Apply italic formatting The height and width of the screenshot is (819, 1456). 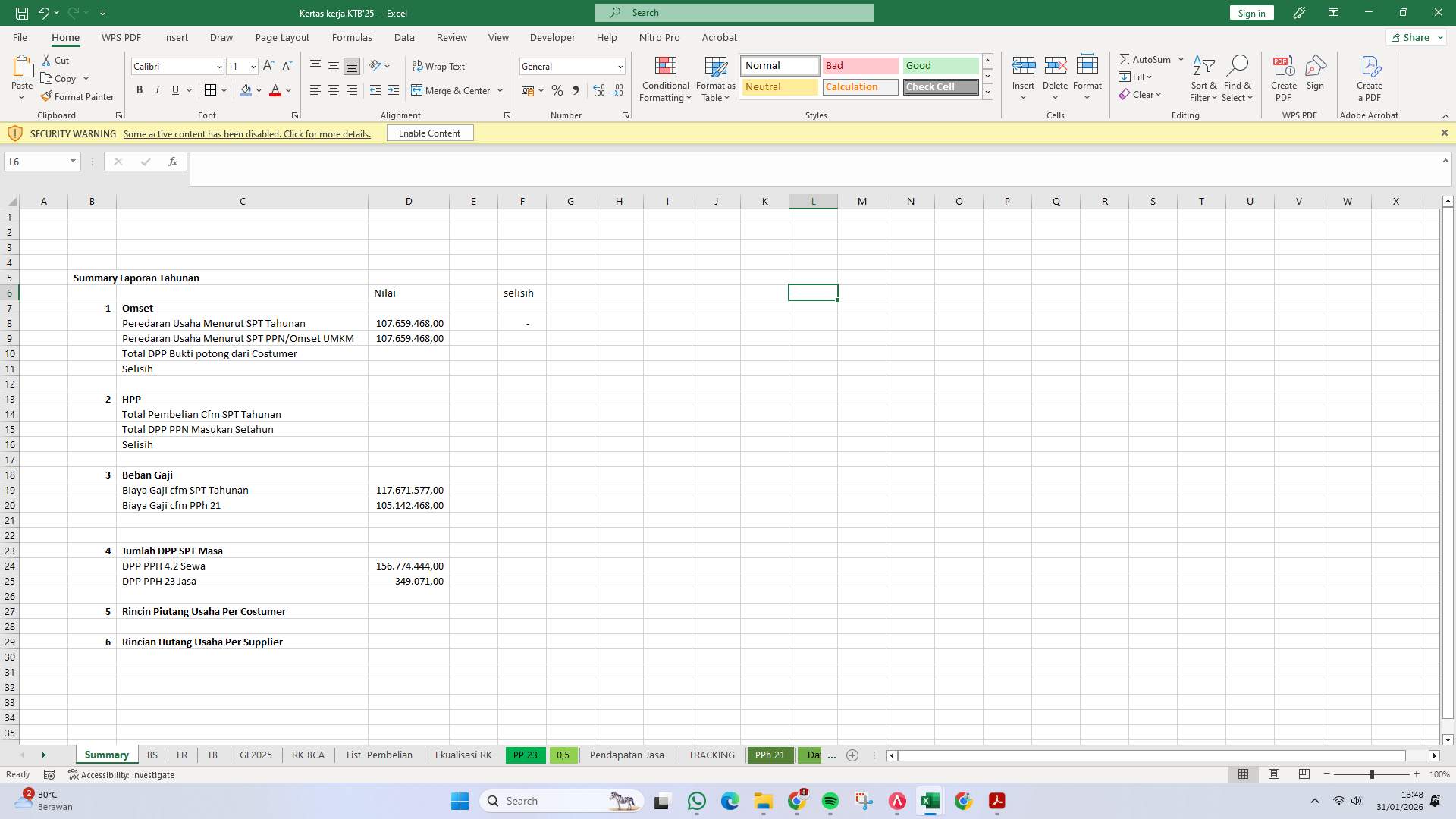click(158, 90)
